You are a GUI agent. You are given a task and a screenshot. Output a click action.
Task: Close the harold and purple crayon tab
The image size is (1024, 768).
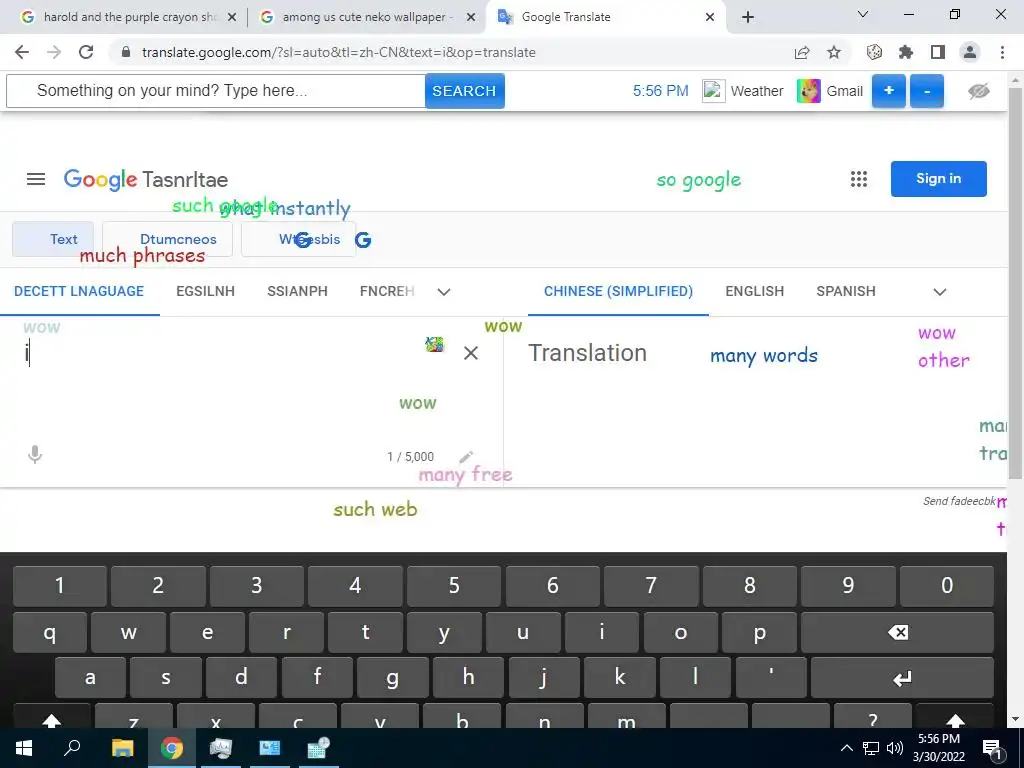coord(232,18)
